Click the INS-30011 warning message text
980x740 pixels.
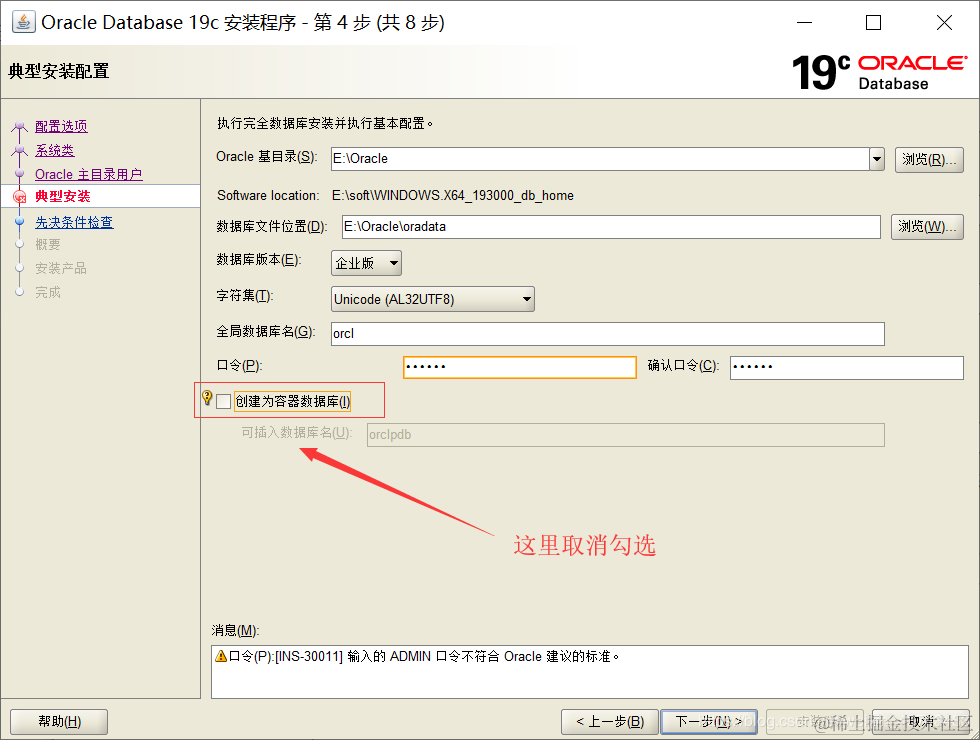(424, 656)
